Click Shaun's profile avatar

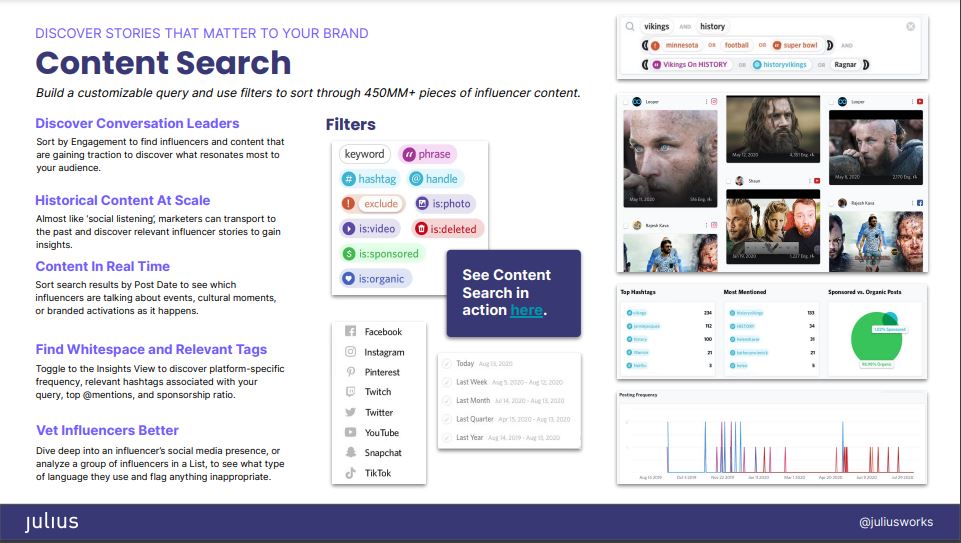point(740,181)
